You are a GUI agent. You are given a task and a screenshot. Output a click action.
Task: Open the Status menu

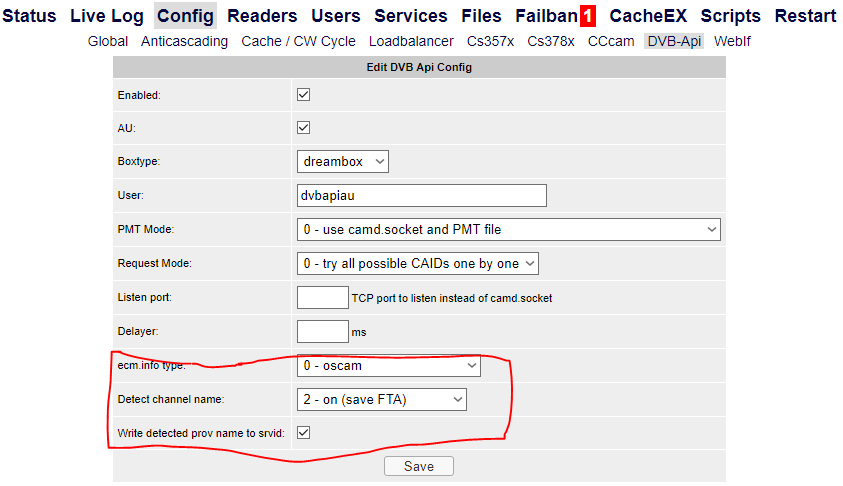coord(29,16)
